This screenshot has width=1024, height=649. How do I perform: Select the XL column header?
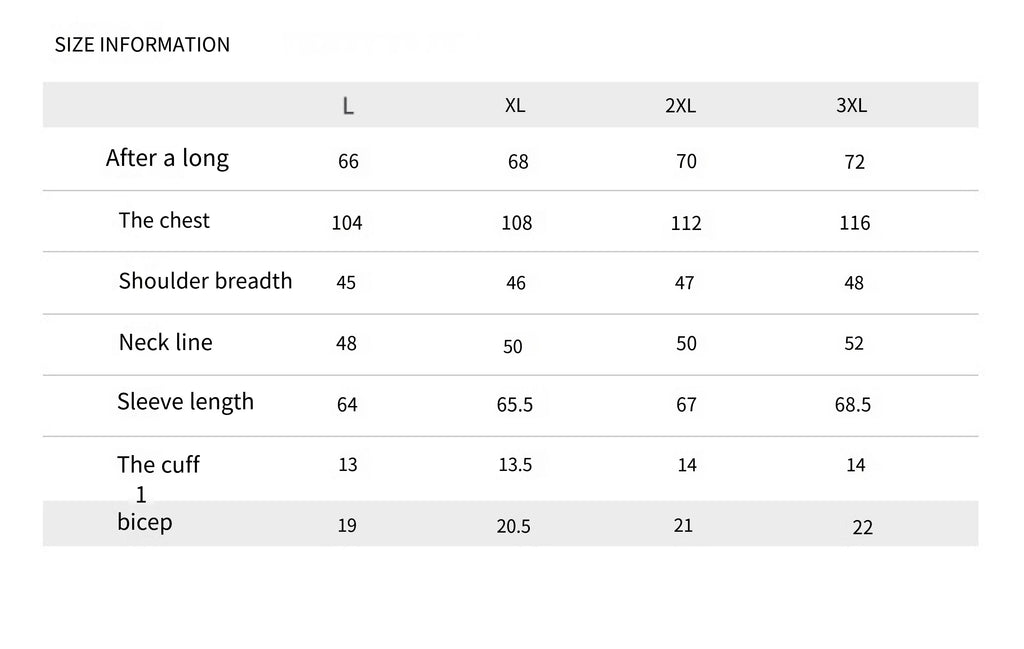click(515, 105)
